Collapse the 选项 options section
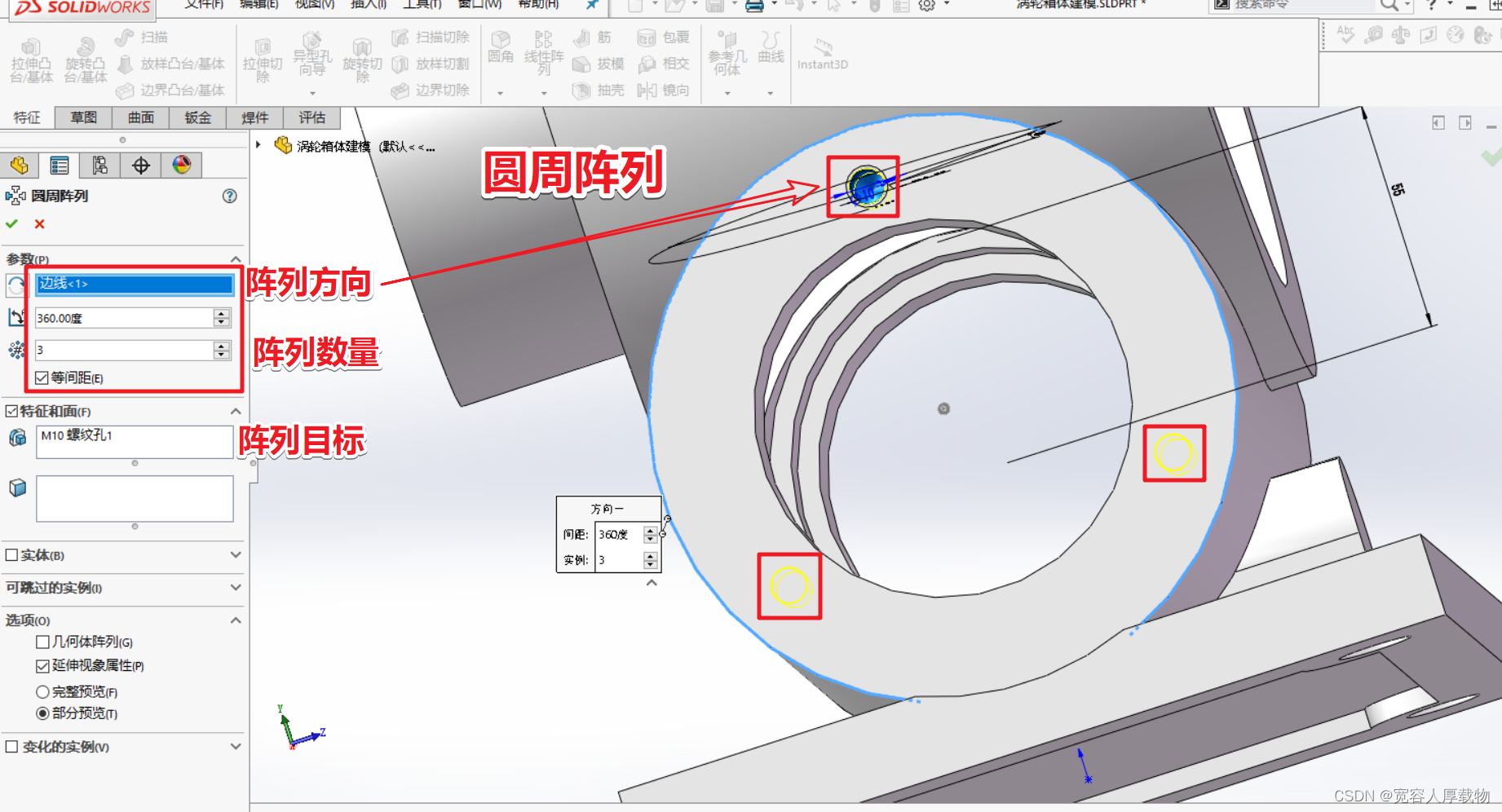The height and width of the screenshot is (812, 1502). click(236, 620)
